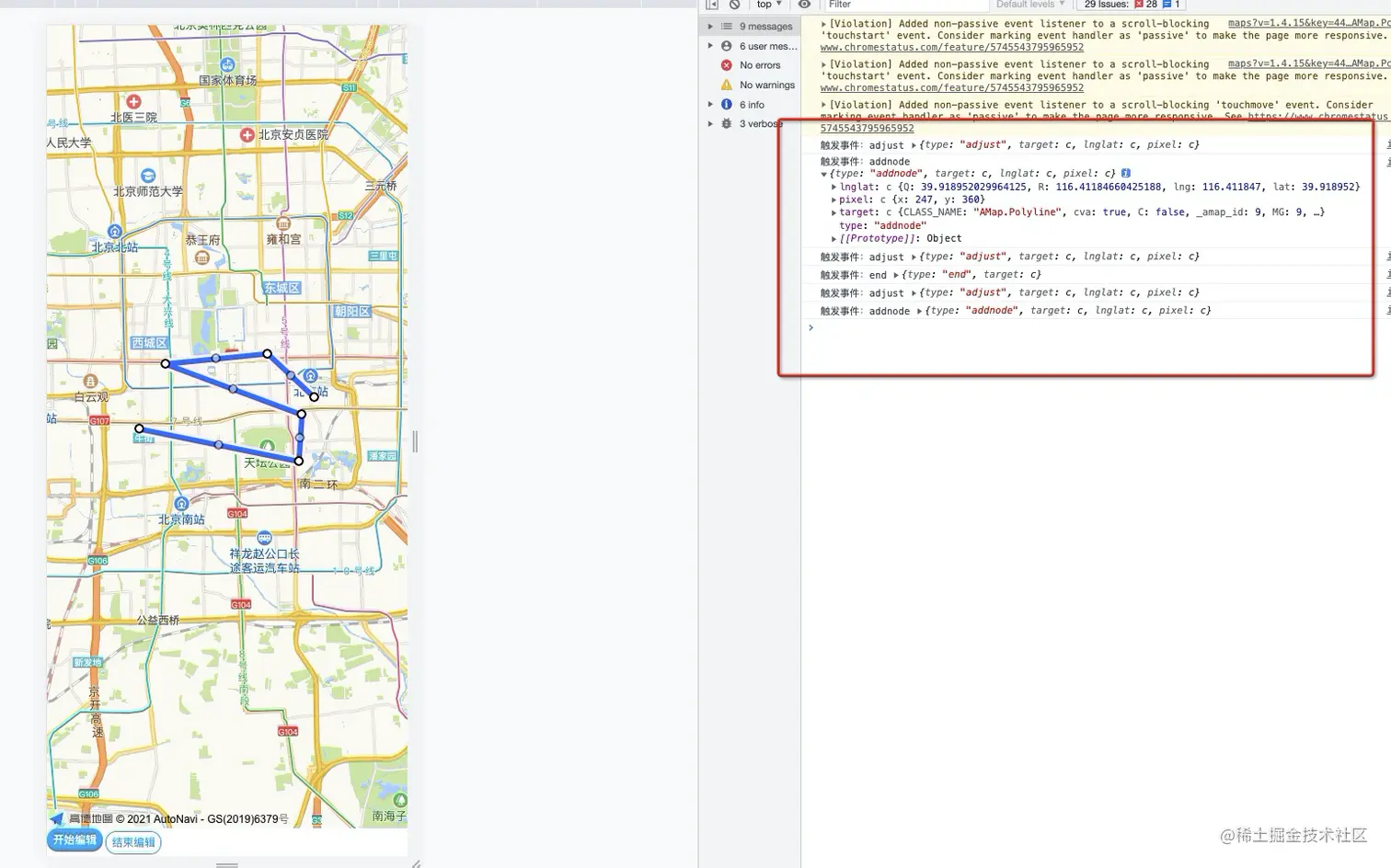This screenshot has height=868, width=1391.
Task: Select the No errors sidebar filter
Action: [x=760, y=65]
